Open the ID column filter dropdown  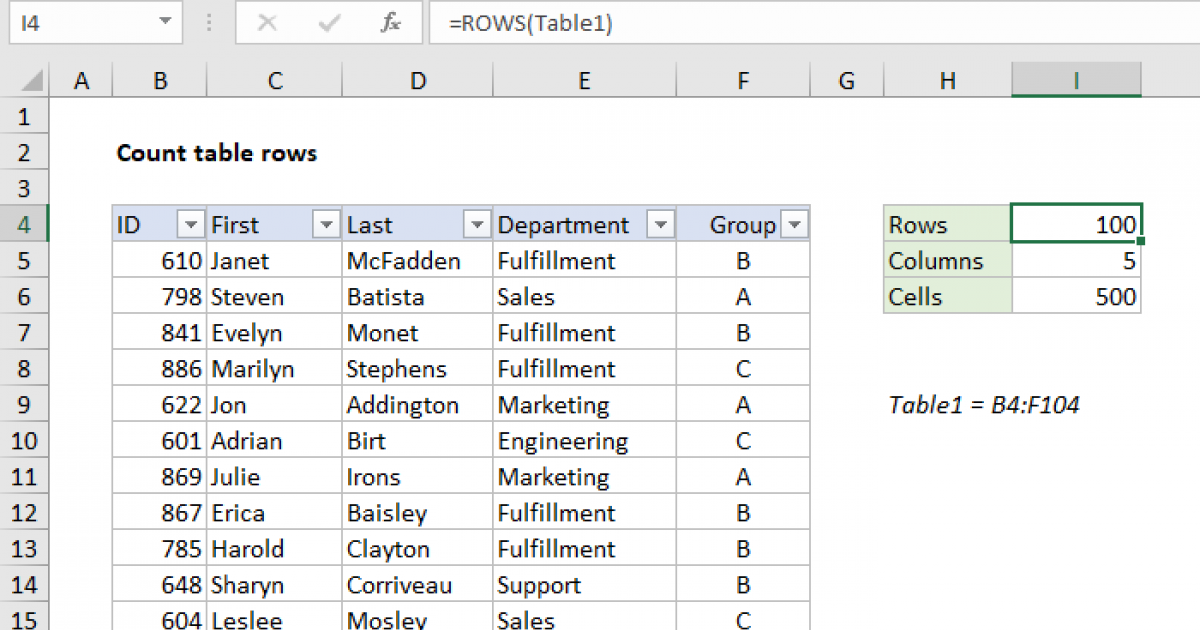[x=190, y=225]
